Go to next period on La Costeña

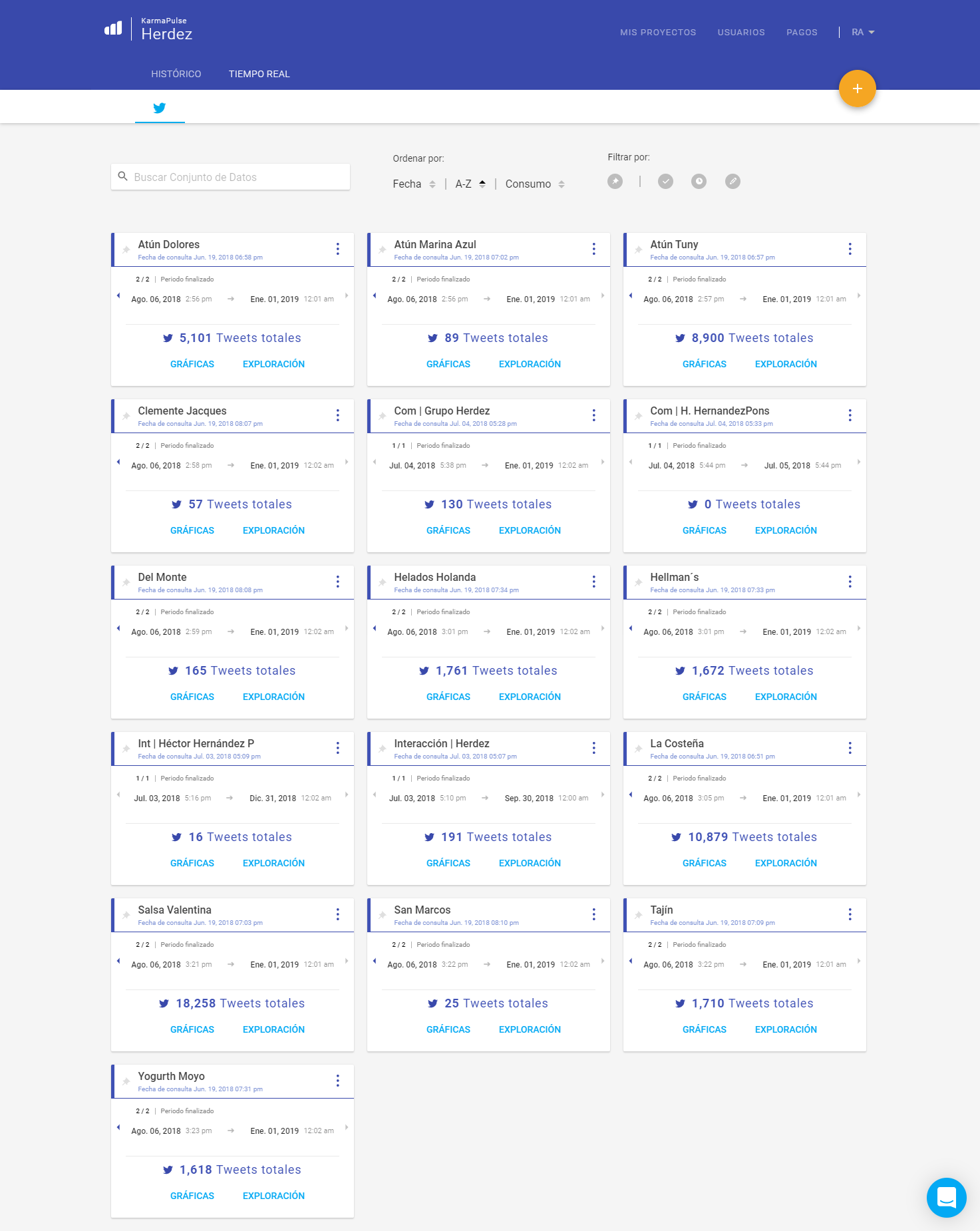pos(859,794)
